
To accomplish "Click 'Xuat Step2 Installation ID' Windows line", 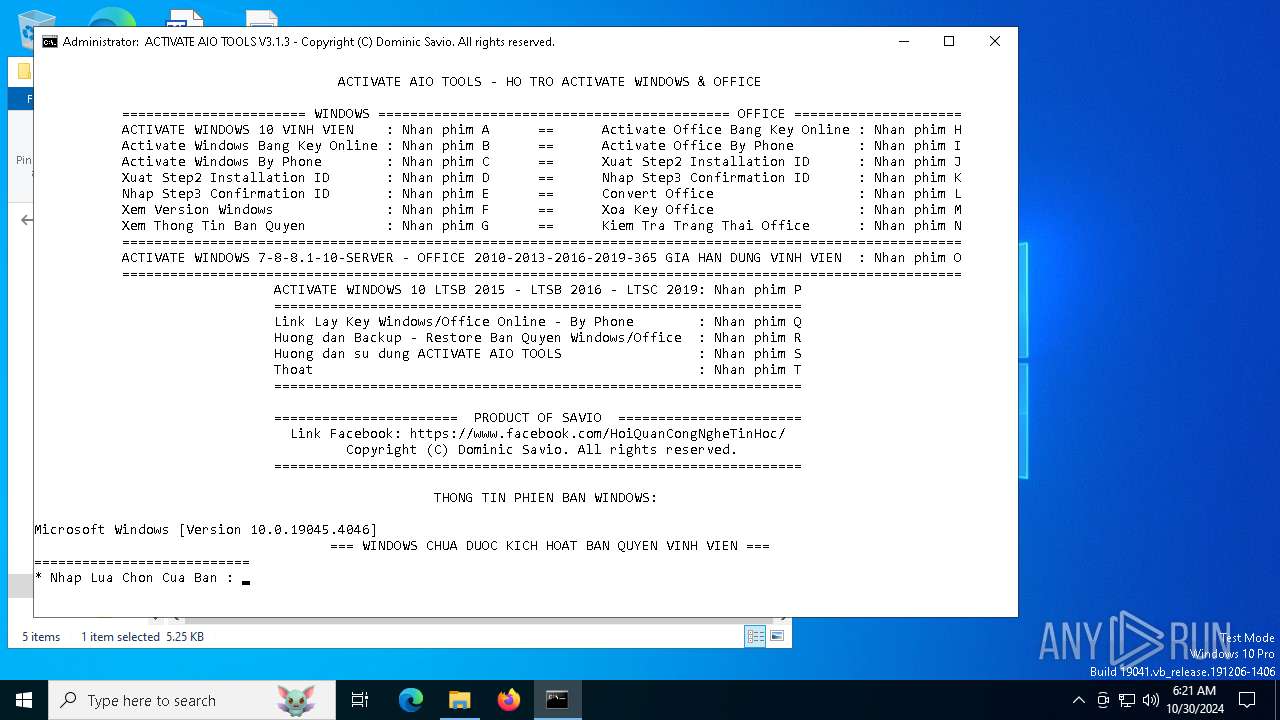I will tap(306, 178).
